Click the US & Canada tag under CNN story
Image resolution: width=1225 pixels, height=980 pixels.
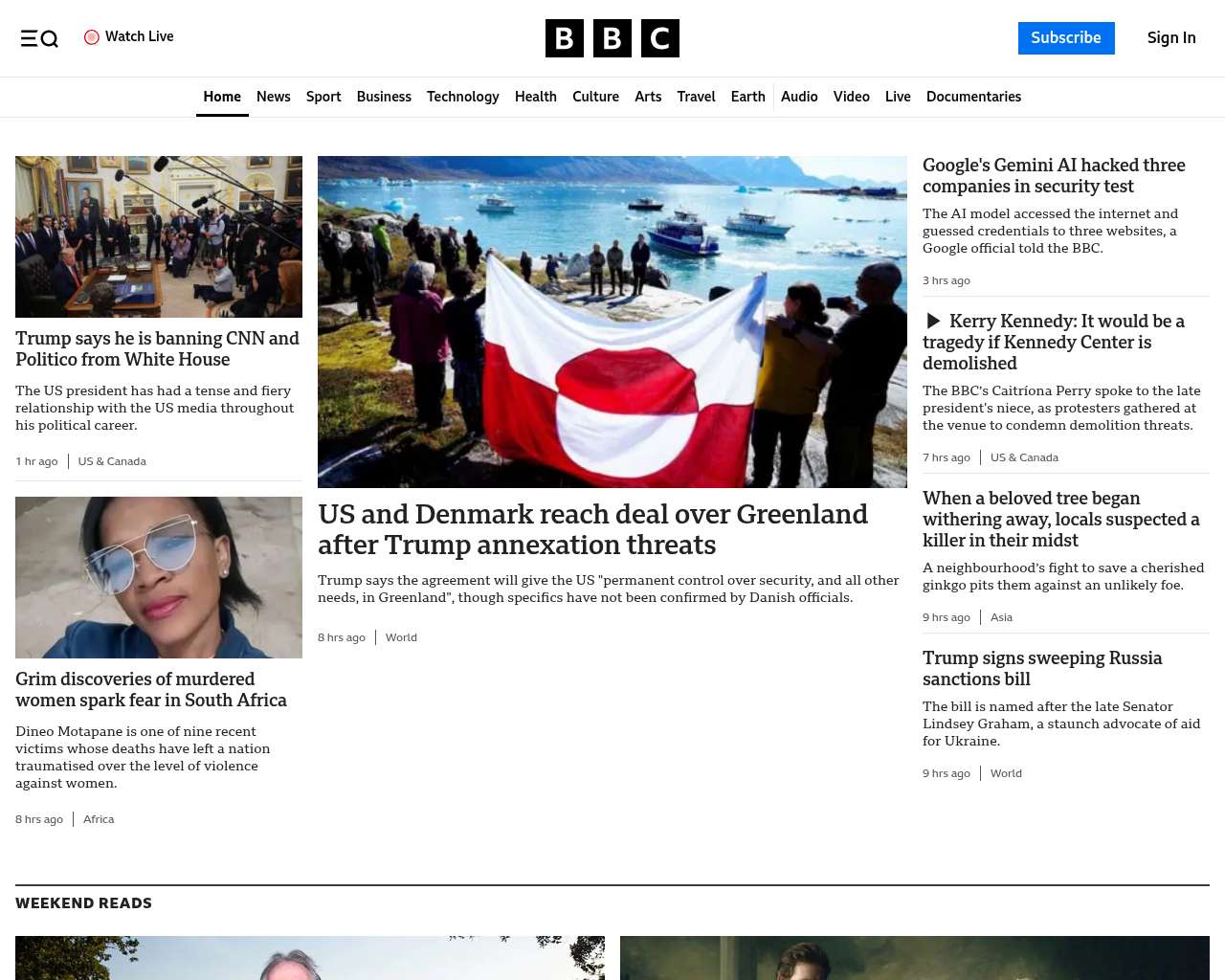coord(112,461)
